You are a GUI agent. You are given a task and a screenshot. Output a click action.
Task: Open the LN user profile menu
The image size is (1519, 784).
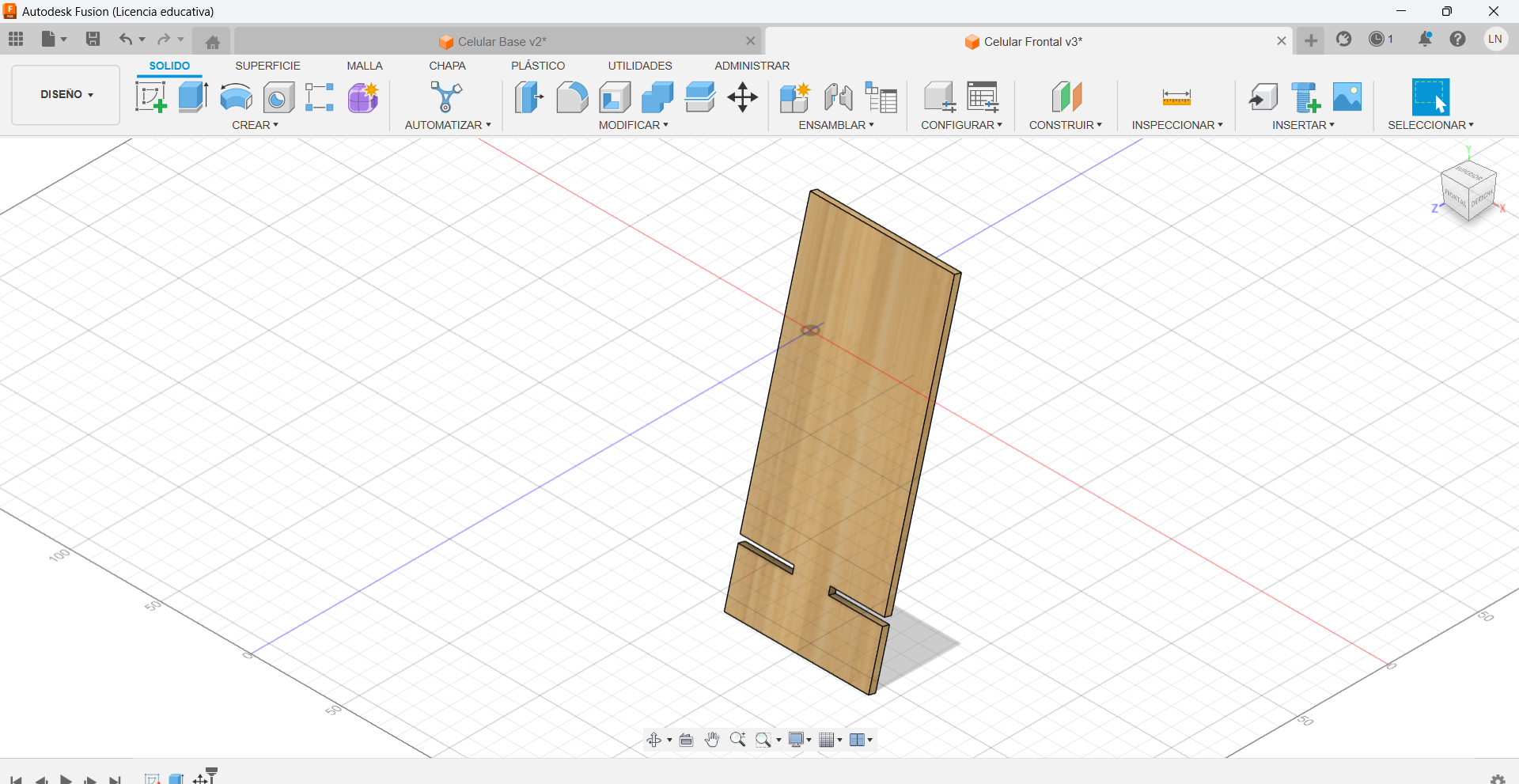[1495, 39]
